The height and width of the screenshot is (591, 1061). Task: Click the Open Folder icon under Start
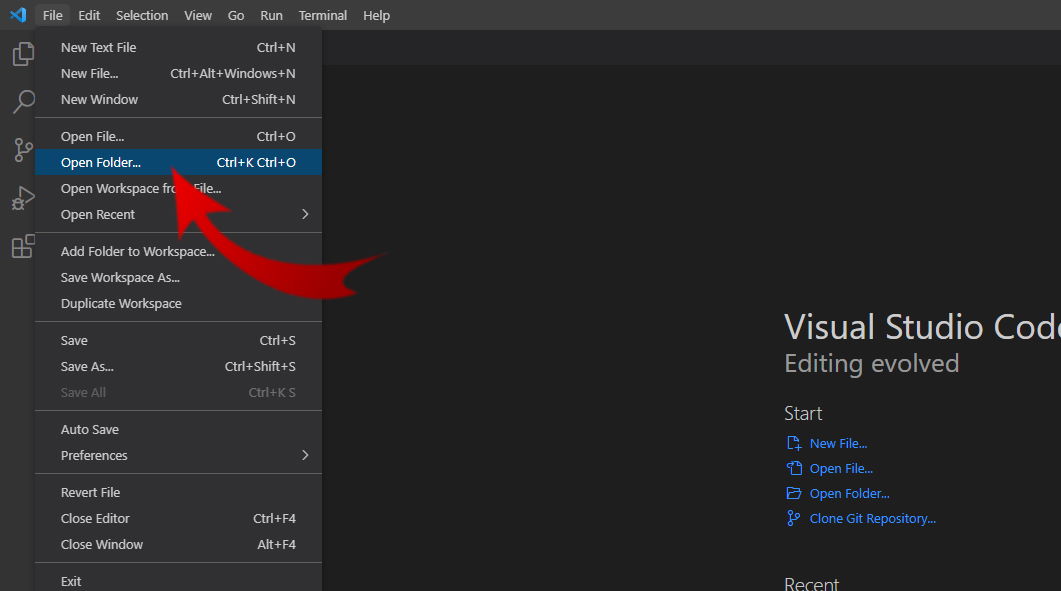coord(793,493)
